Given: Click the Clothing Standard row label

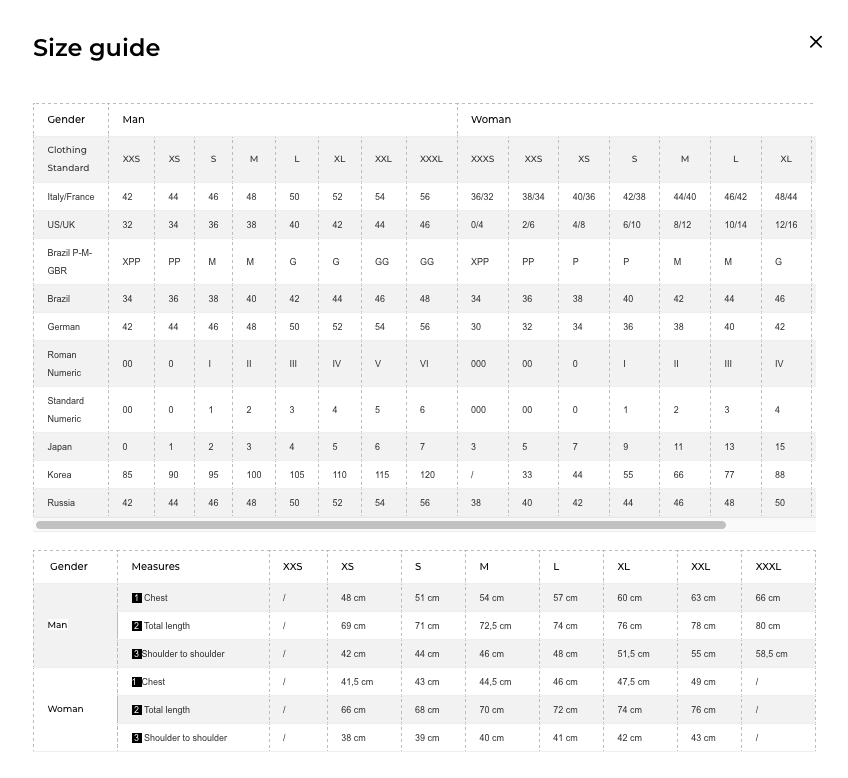Looking at the screenshot, I should [x=68, y=159].
